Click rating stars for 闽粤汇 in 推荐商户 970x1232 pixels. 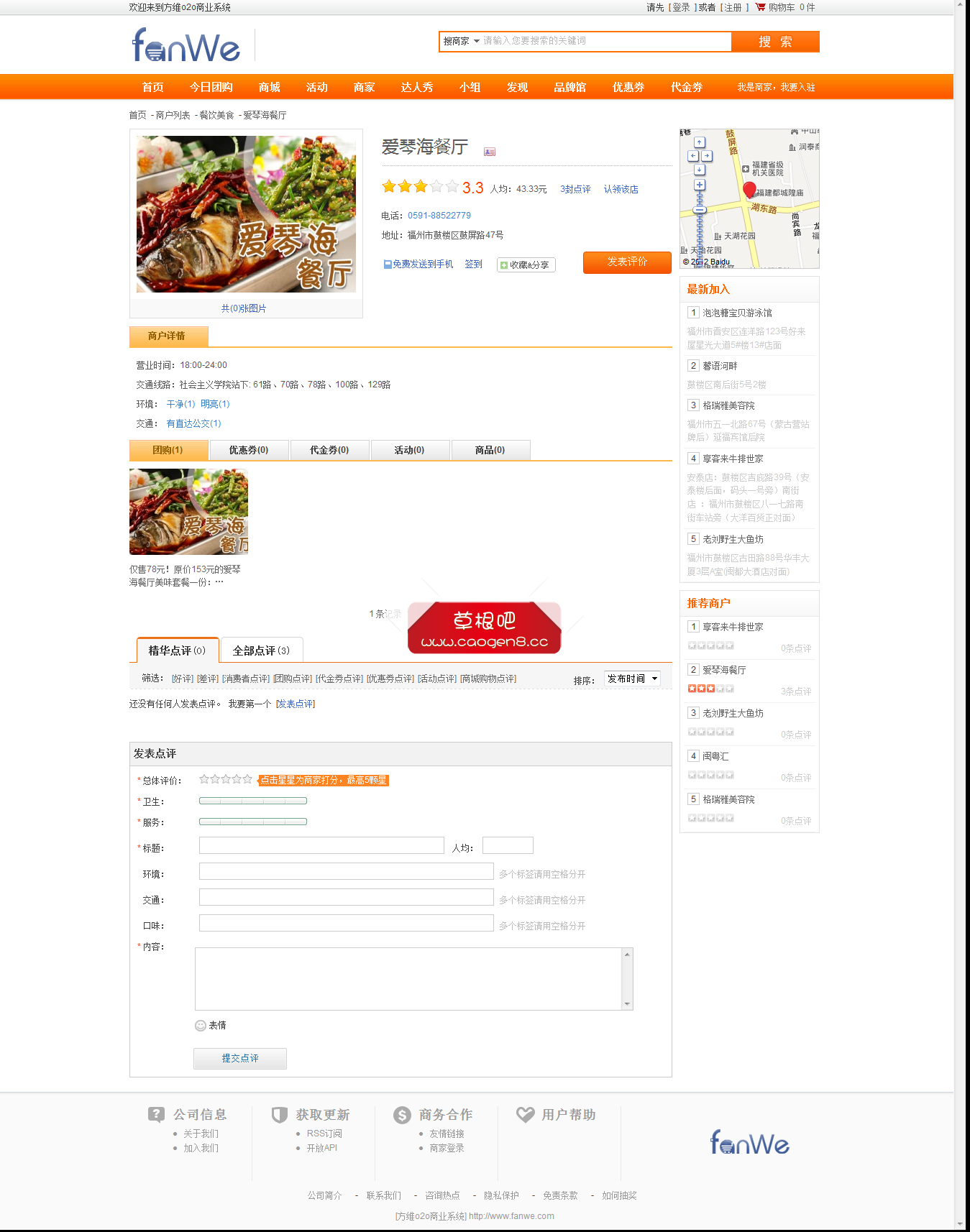click(710, 775)
